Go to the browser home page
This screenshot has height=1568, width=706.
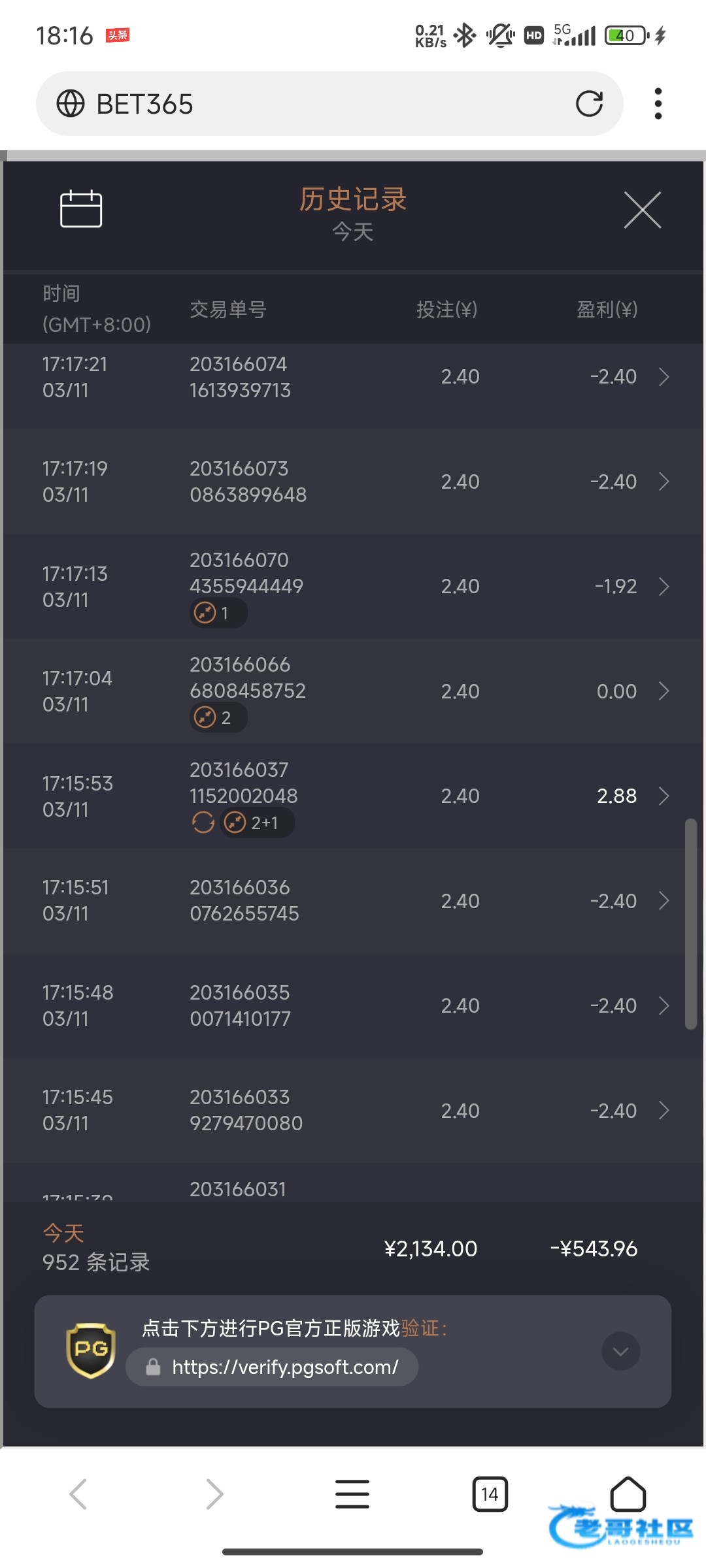tap(628, 1494)
